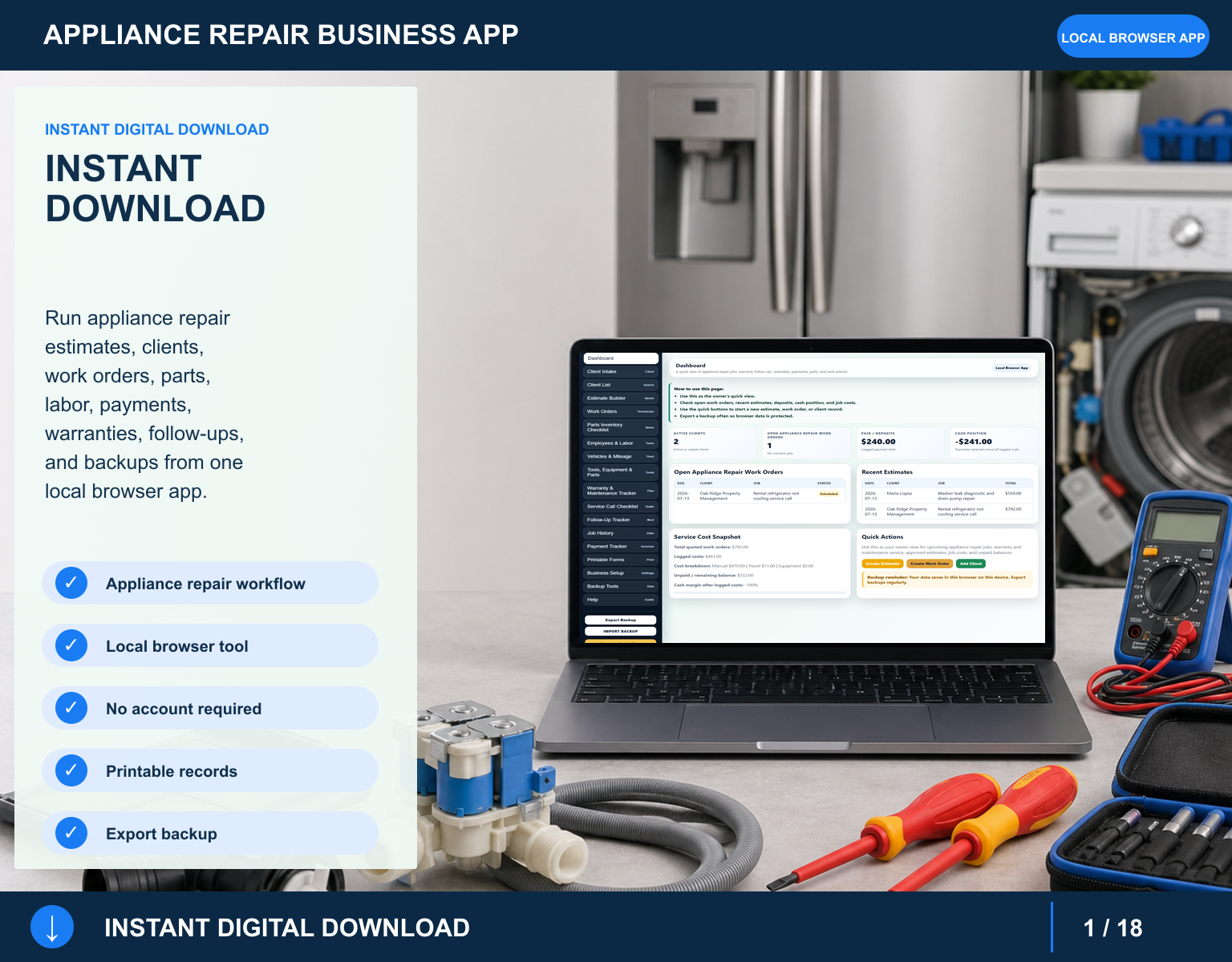
Task: Open Client List in the sidebar
Action: coord(621,385)
